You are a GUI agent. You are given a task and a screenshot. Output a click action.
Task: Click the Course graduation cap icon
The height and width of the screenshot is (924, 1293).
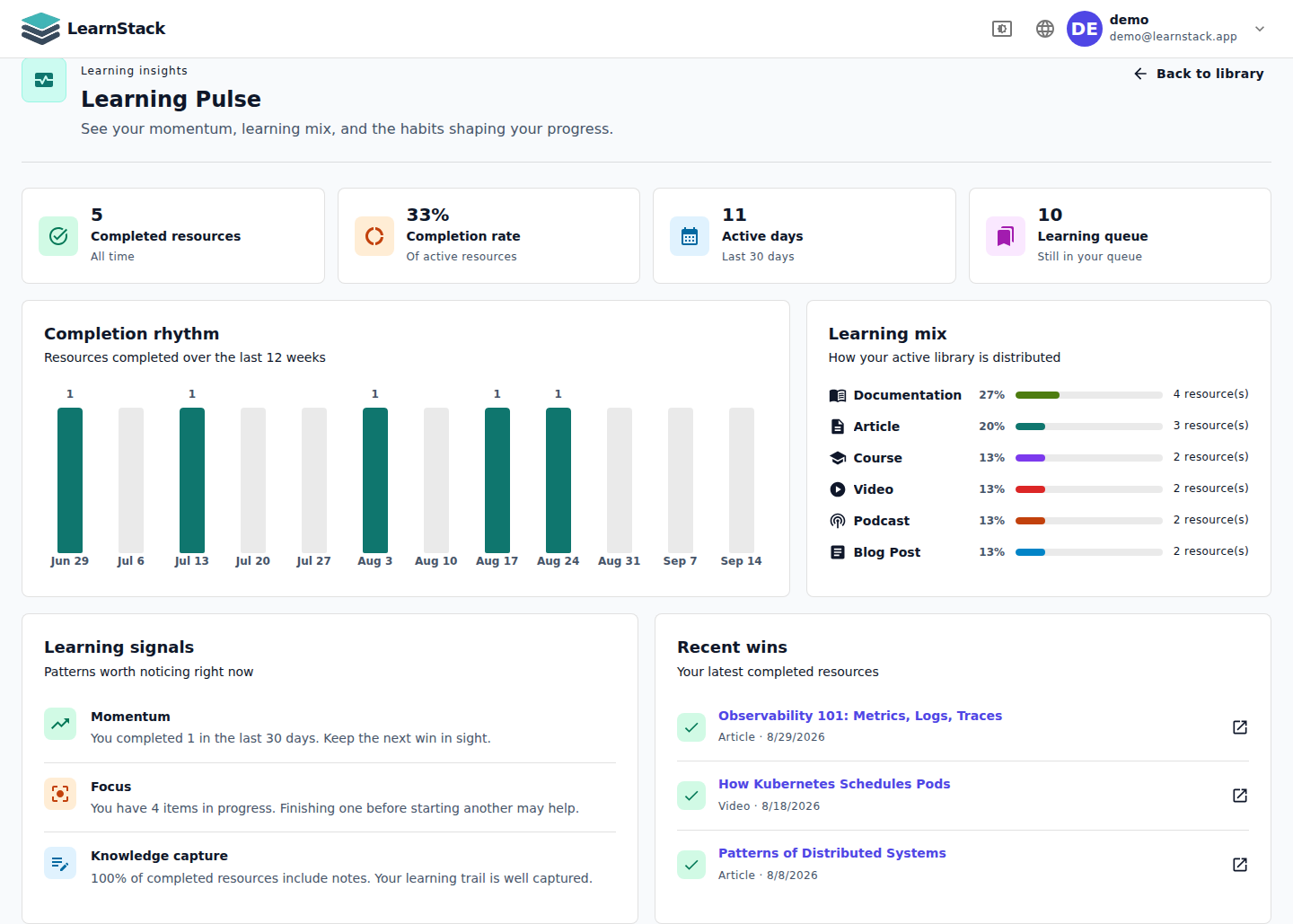coord(838,458)
